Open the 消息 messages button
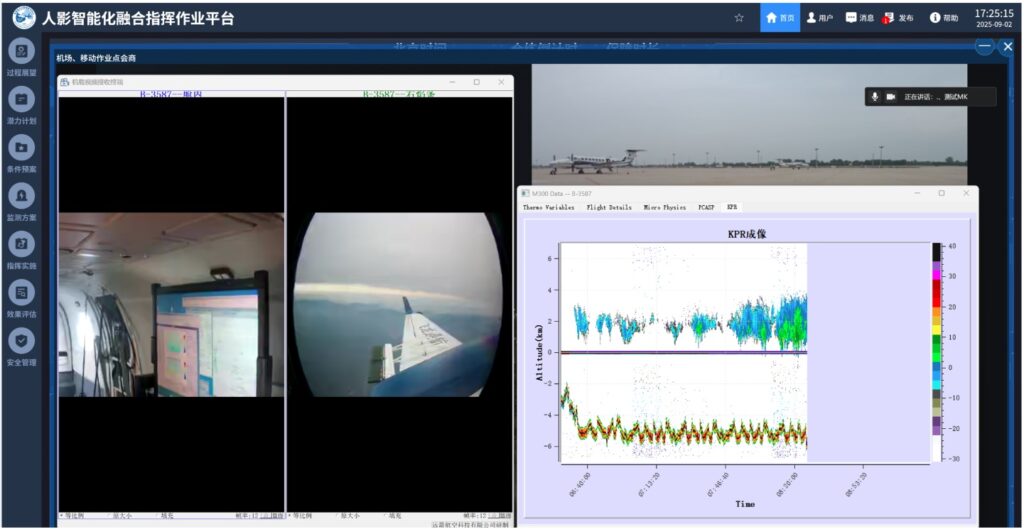The image size is (1024, 529). 859,18
